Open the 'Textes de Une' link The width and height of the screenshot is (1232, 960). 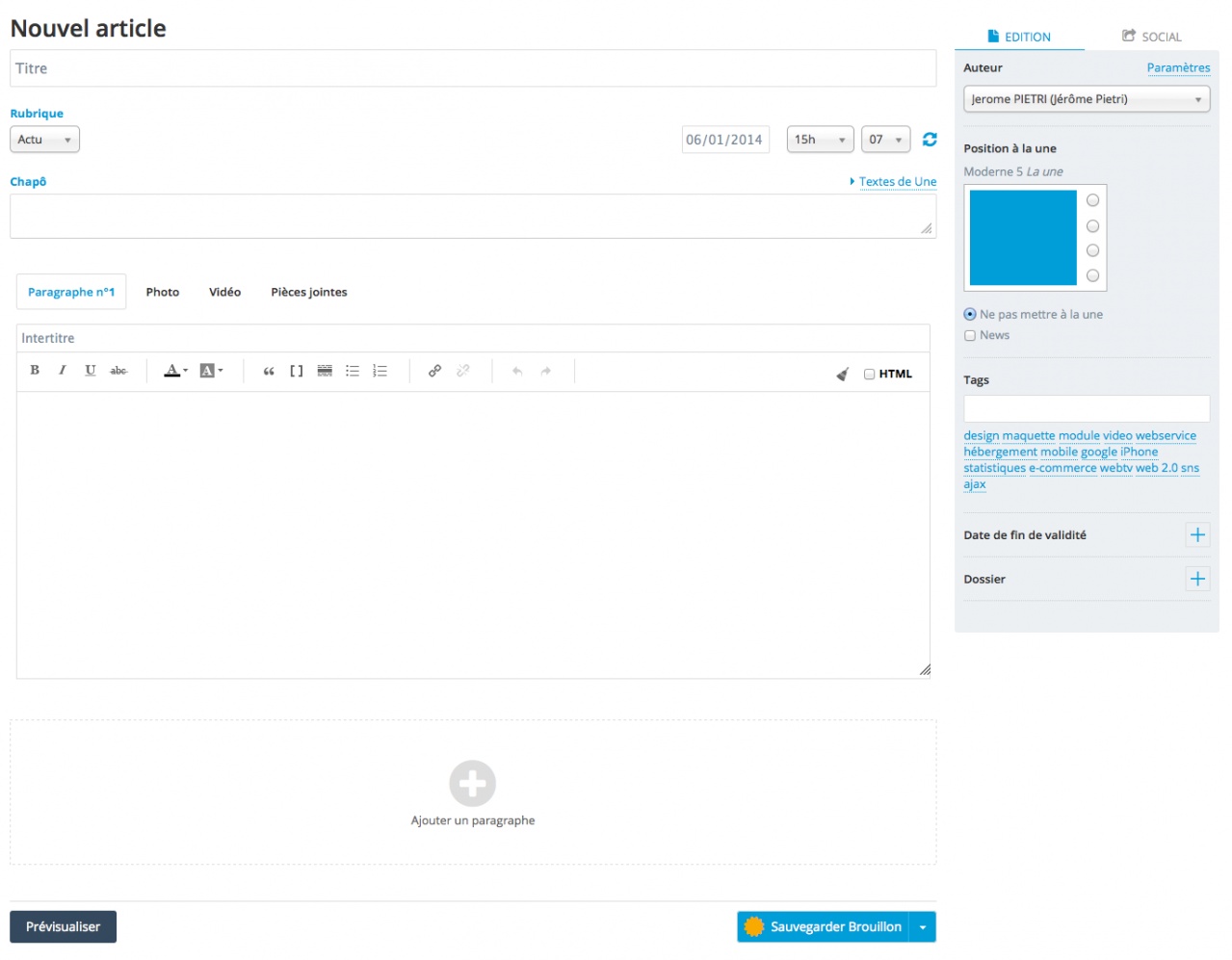(897, 182)
